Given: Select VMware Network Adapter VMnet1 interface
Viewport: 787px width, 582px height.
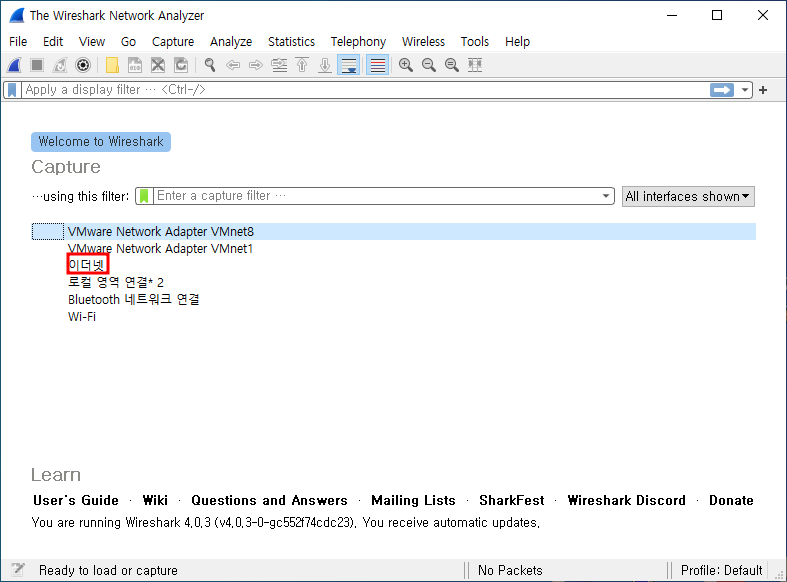Looking at the screenshot, I should (x=394, y=249).
